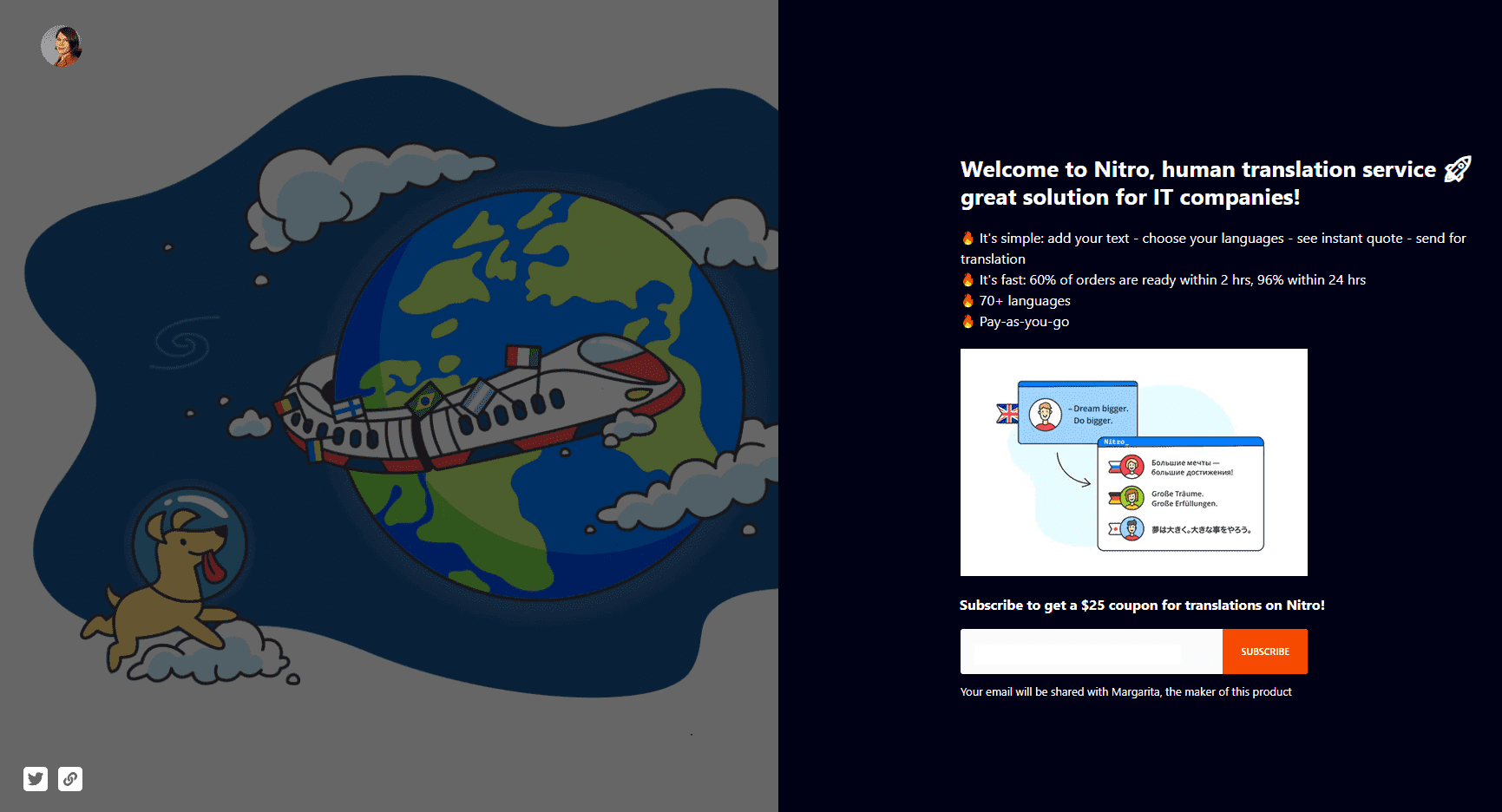
Task: Click the Twitter share icon
Action: coord(36,779)
